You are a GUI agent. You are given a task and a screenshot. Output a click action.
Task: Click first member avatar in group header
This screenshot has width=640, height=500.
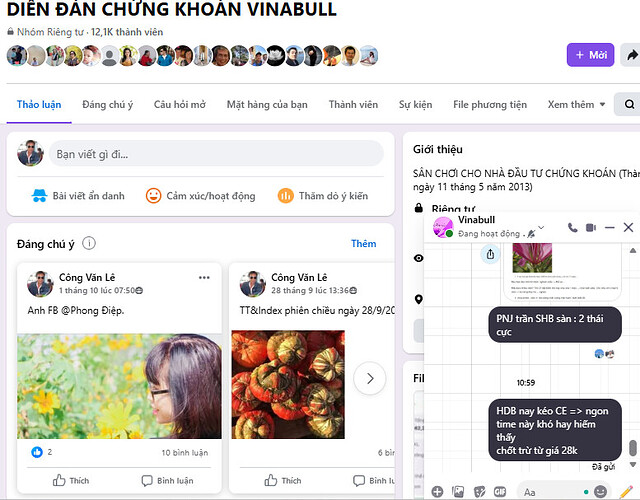click(x=16, y=56)
